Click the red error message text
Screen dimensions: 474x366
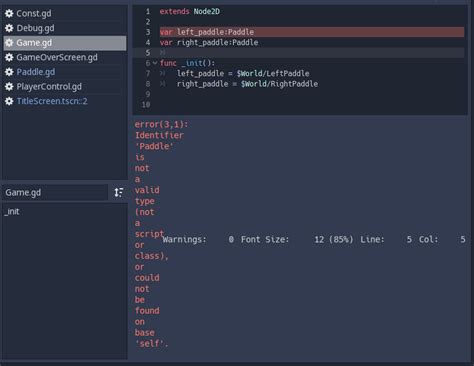click(152, 234)
